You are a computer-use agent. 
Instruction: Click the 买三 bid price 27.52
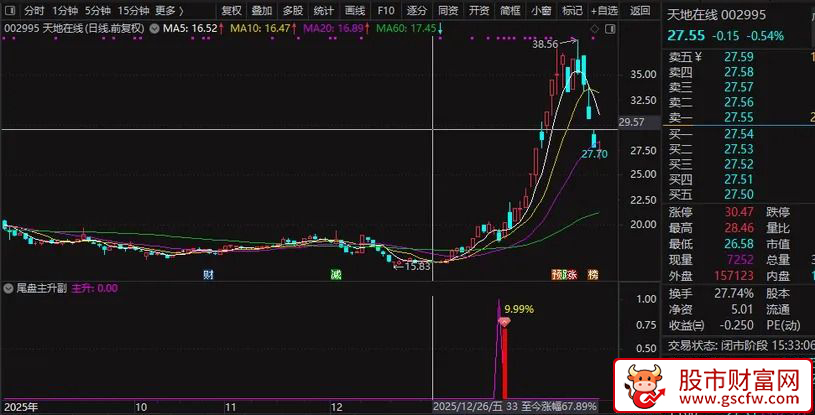click(739, 164)
